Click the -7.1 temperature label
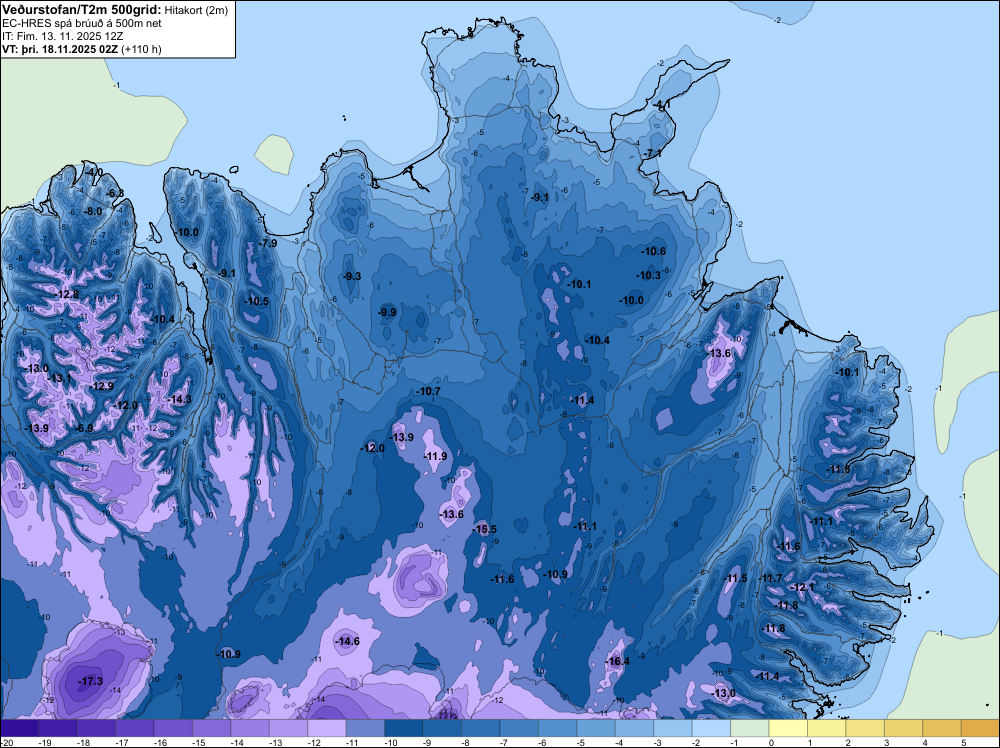 (x=652, y=154)
